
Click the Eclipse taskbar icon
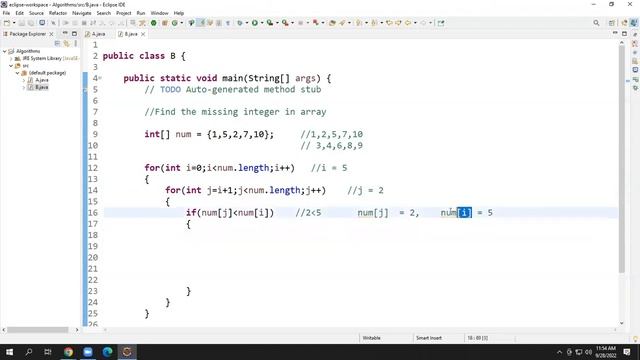click(127, 352)
